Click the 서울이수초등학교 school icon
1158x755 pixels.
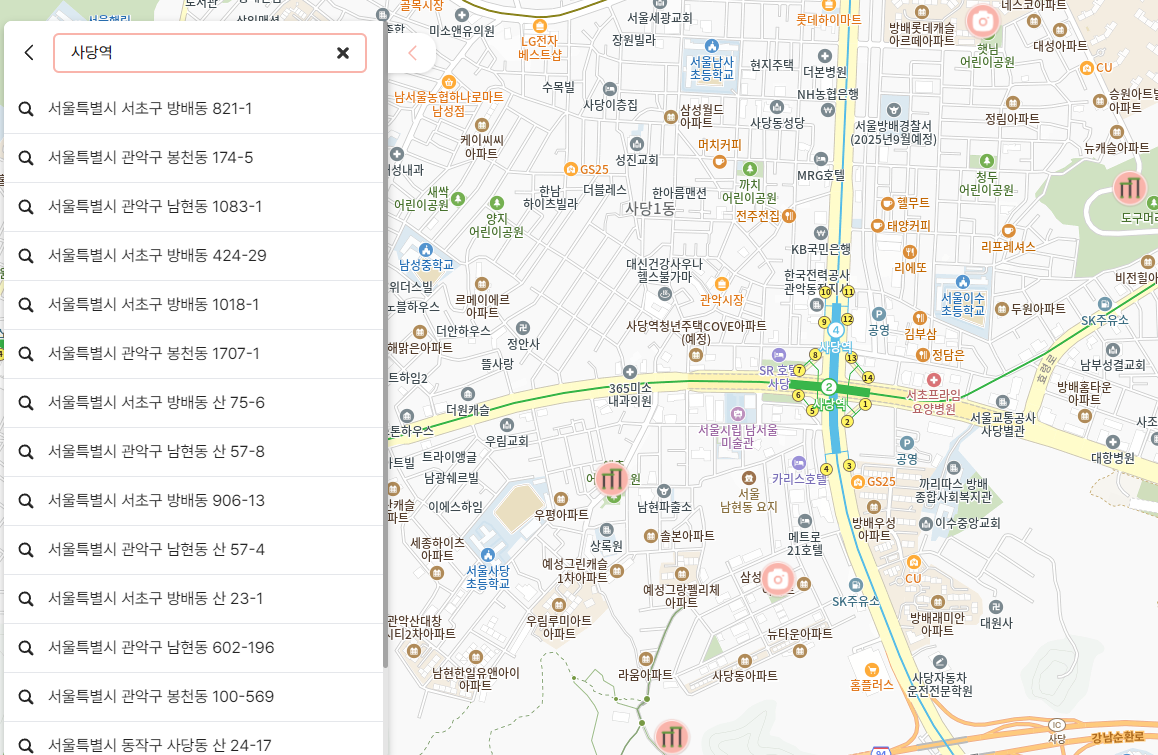(x=962, y=281)
